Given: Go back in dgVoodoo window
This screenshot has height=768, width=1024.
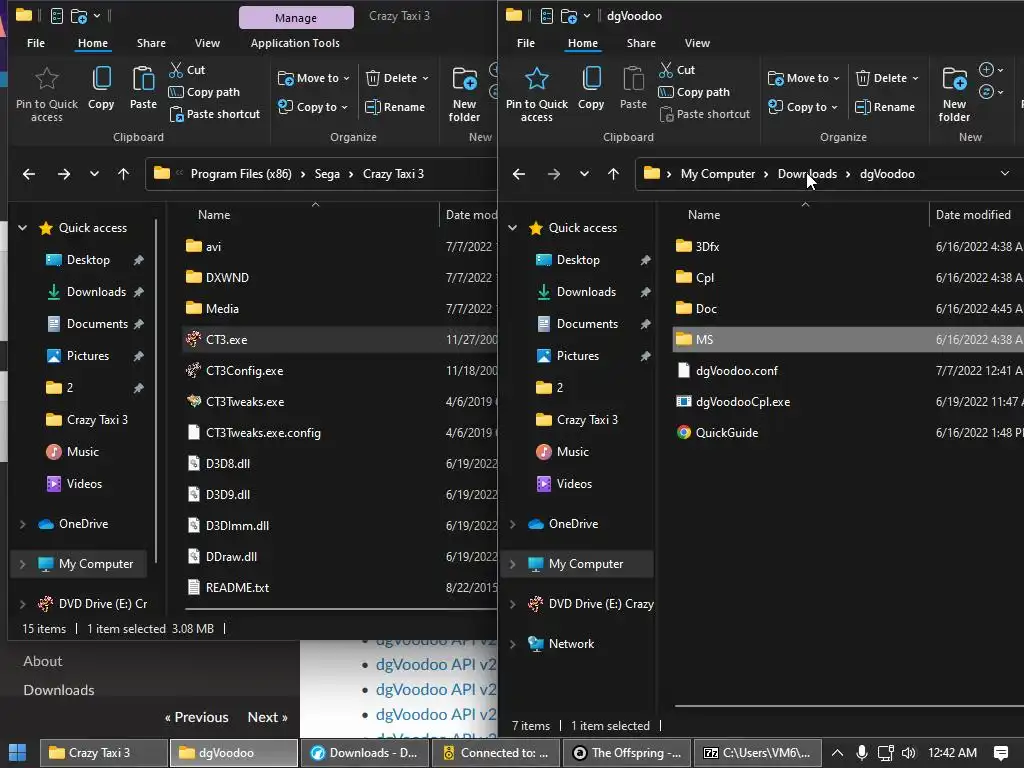Looking at the screenshot, I should (519, 174).
